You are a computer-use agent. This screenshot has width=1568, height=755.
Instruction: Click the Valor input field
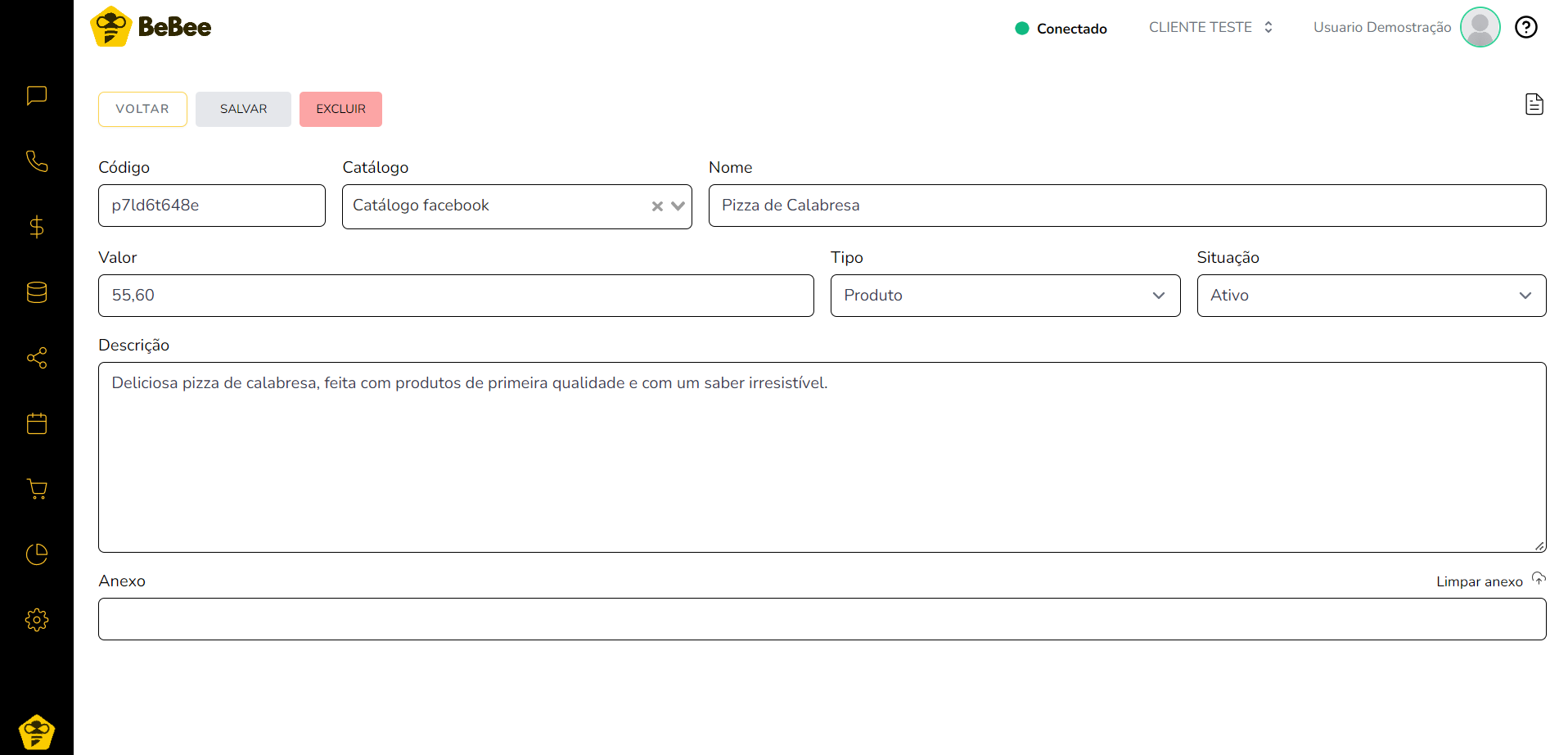[455, 296]
